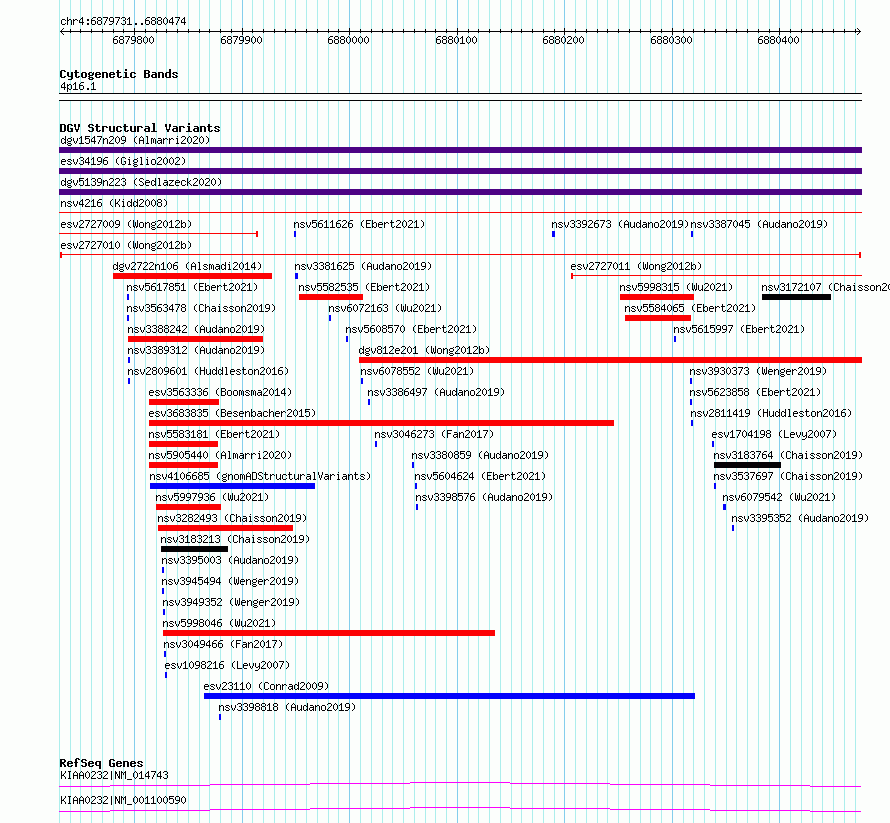Select nsv5617851 (Ebert2021) label
The image size is (890, 823).
click(x=192, y=287)
